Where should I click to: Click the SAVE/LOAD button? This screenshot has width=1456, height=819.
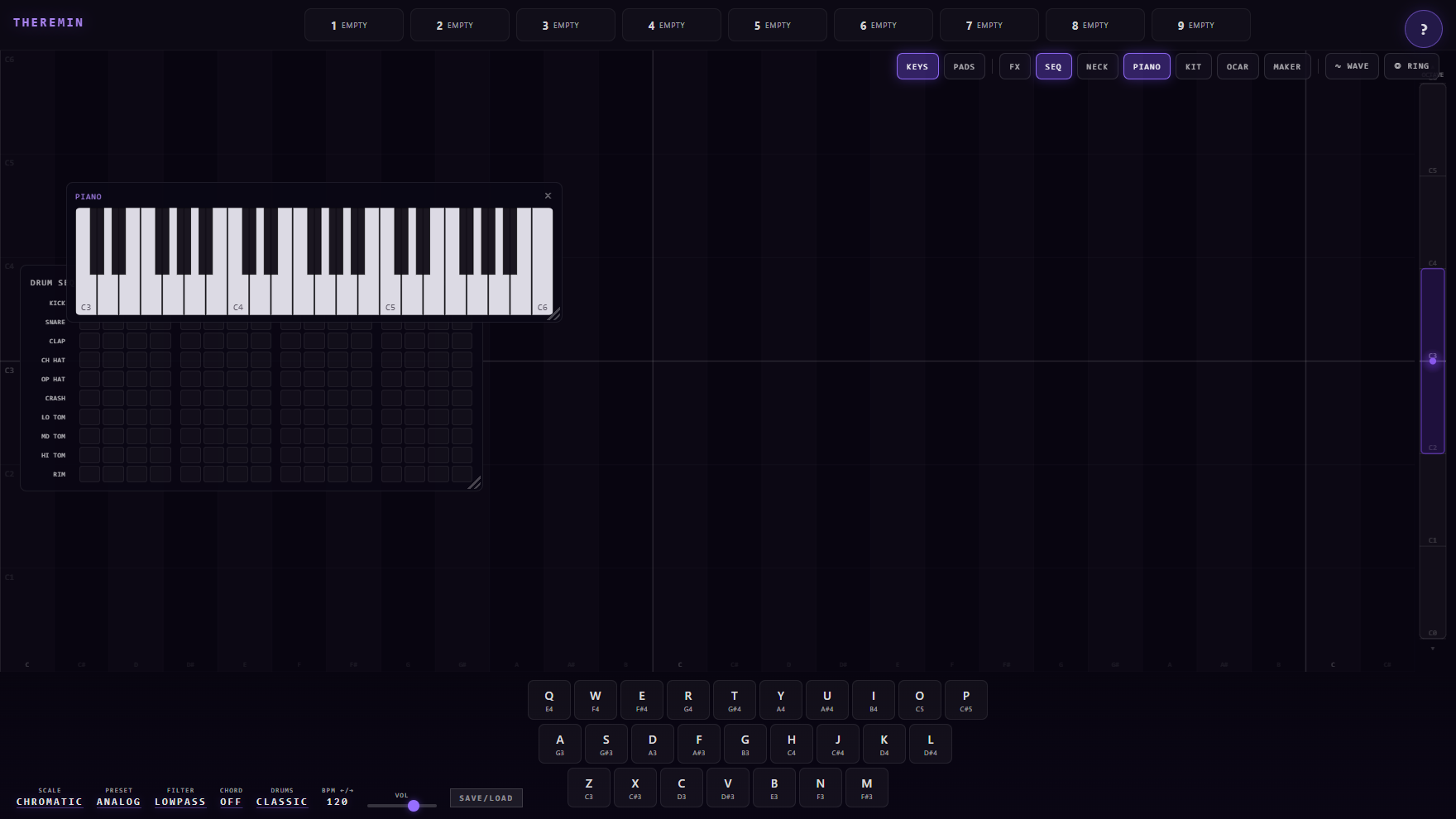pyautogui.click(x=486, y=797)
